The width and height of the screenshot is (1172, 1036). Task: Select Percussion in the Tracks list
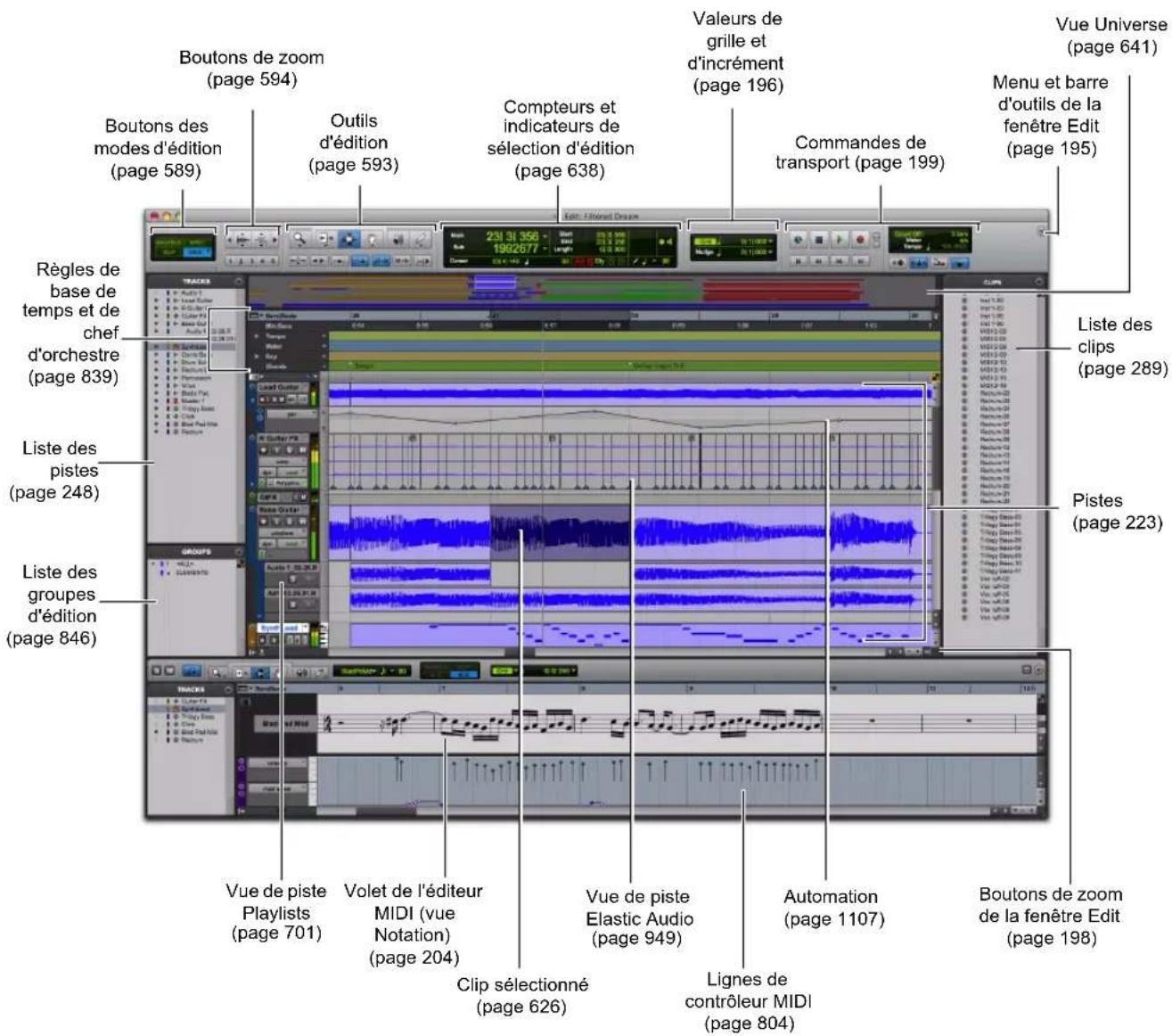[x=196, y=378]
